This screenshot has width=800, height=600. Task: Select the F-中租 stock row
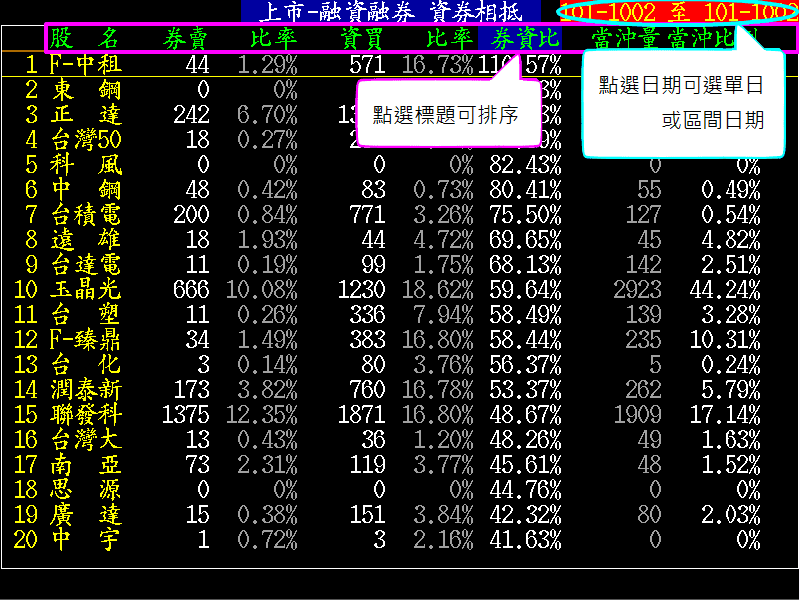tap(84, 65)
